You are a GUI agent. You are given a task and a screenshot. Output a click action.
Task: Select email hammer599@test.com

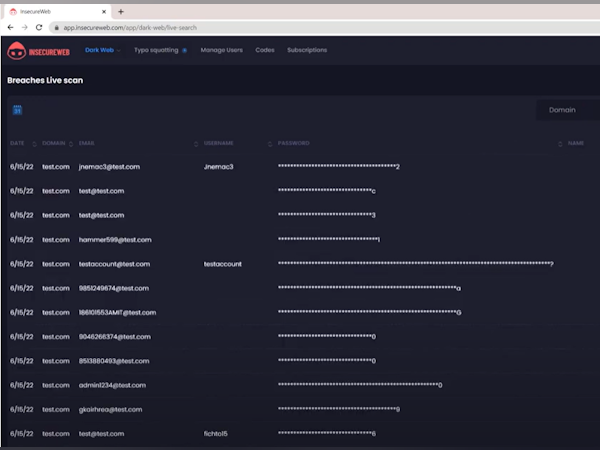[115, 240]
